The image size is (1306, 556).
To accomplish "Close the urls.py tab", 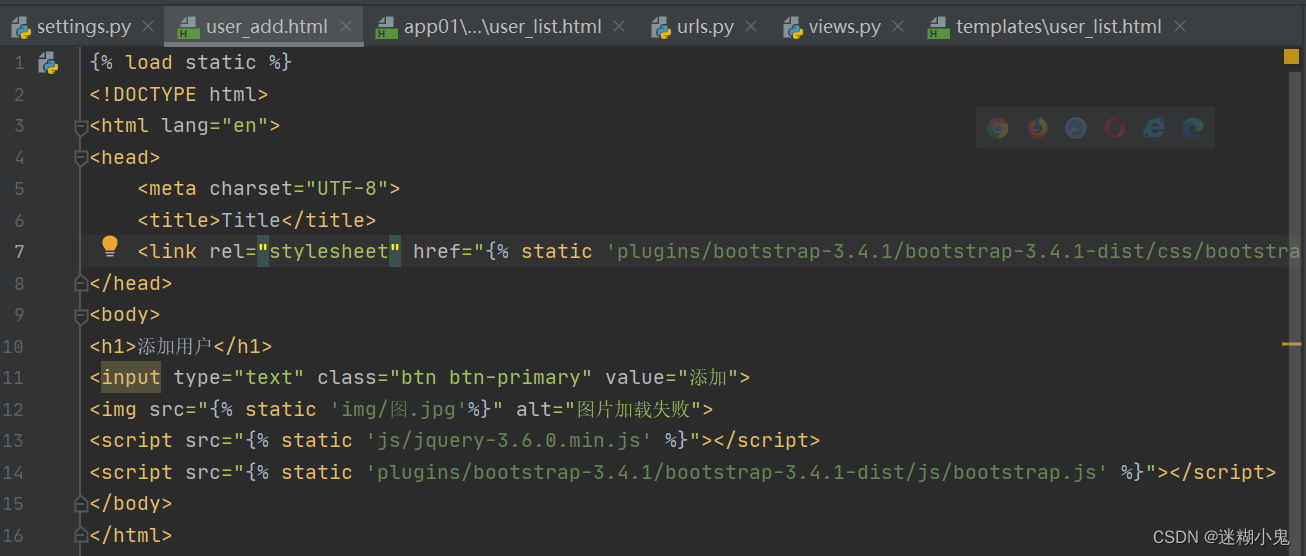I will pyautogui.click(x=752, y=27).
